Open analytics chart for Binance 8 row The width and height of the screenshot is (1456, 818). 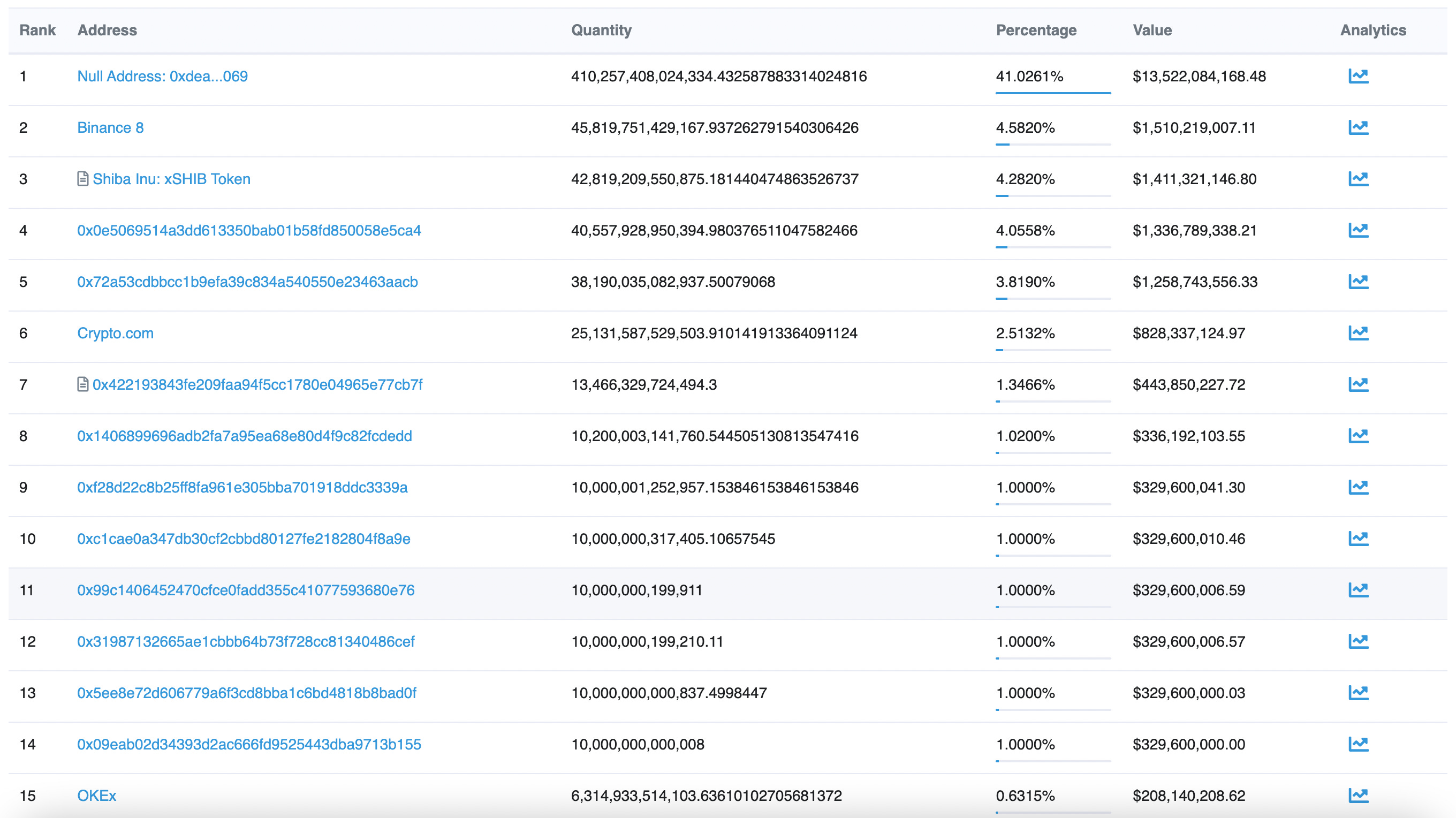[1358, 127]
